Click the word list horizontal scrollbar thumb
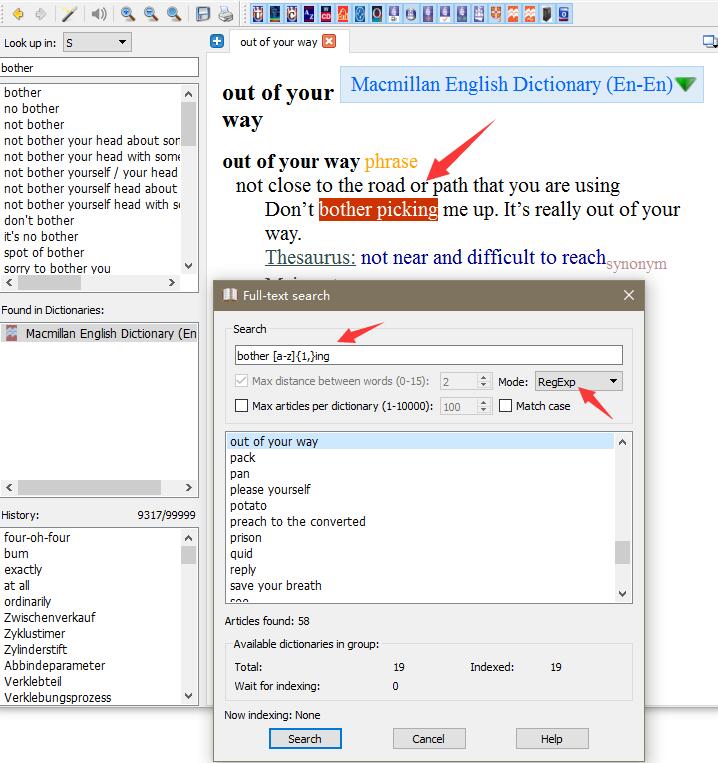Screen dimensions: 718x763 (49, 283)
